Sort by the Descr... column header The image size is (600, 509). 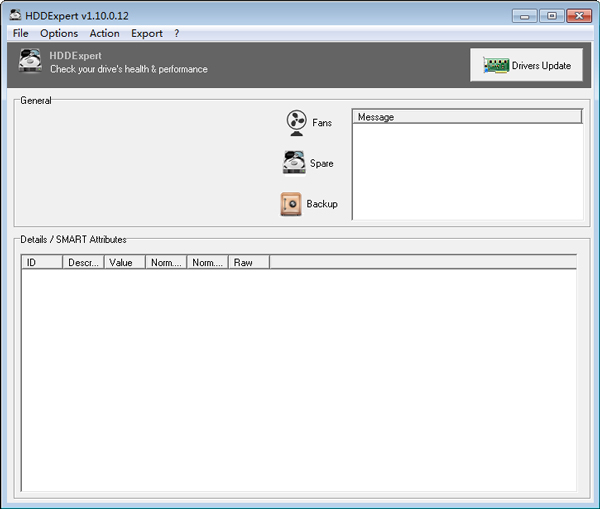click(x=83, y=263)
